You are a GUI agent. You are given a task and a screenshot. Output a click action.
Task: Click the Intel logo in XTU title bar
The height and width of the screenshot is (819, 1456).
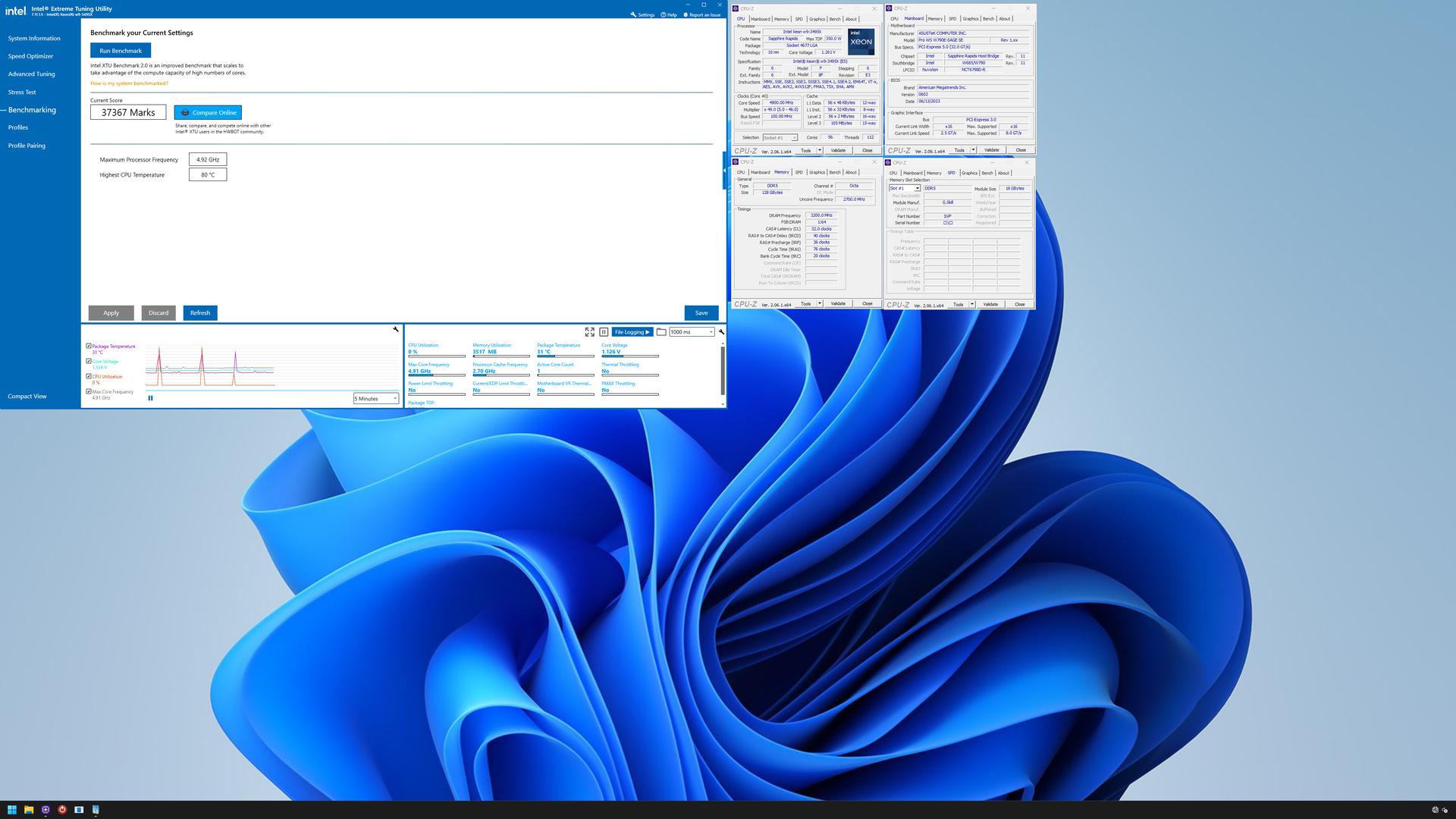[x=15, y=11]
